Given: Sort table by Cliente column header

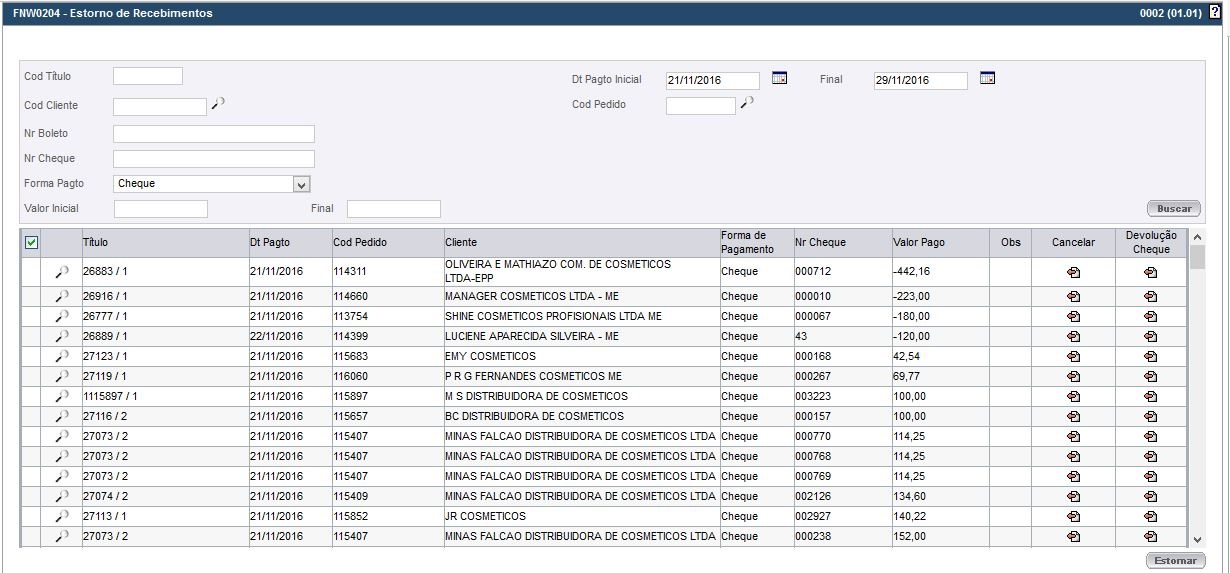Looking at the screenshot, I should coord(461,243).
